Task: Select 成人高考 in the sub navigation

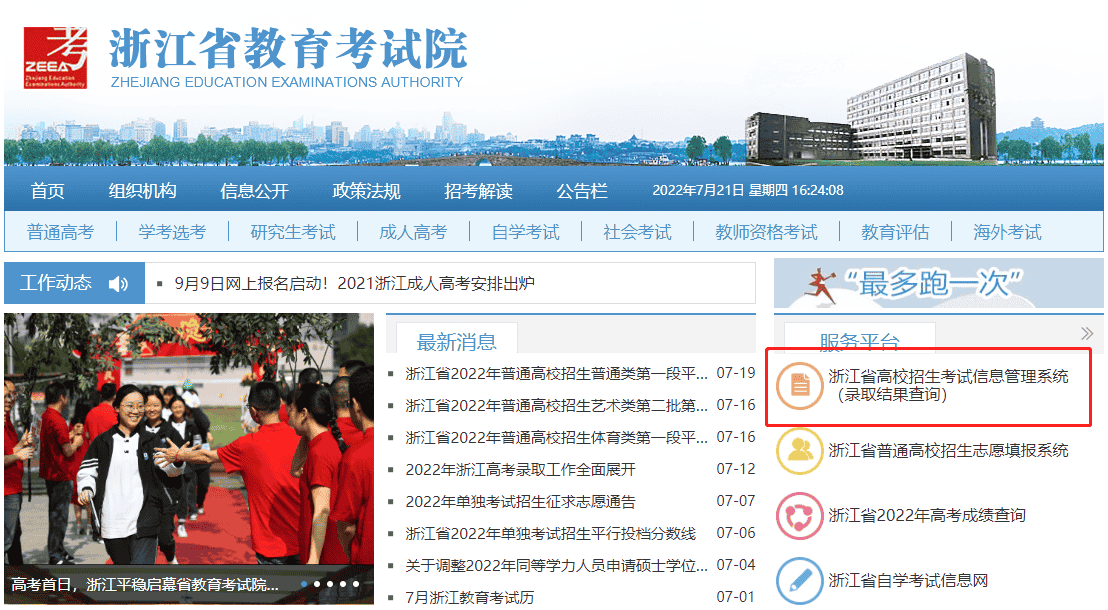Action: (x=413, y=232)
